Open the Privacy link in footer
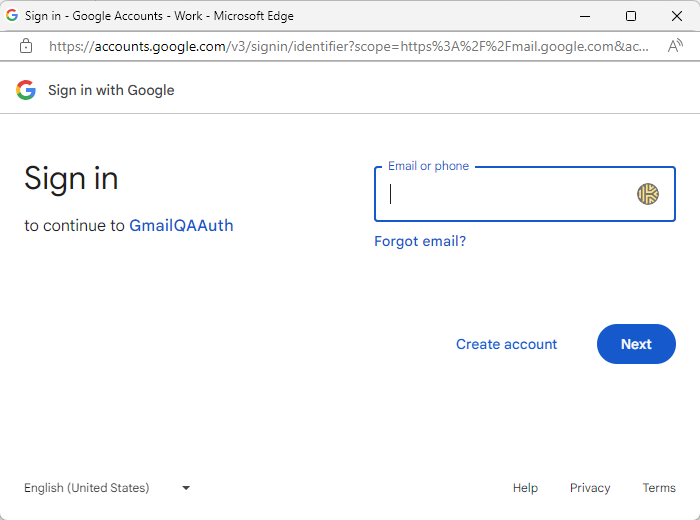The image size is (700, 520). 590,488
